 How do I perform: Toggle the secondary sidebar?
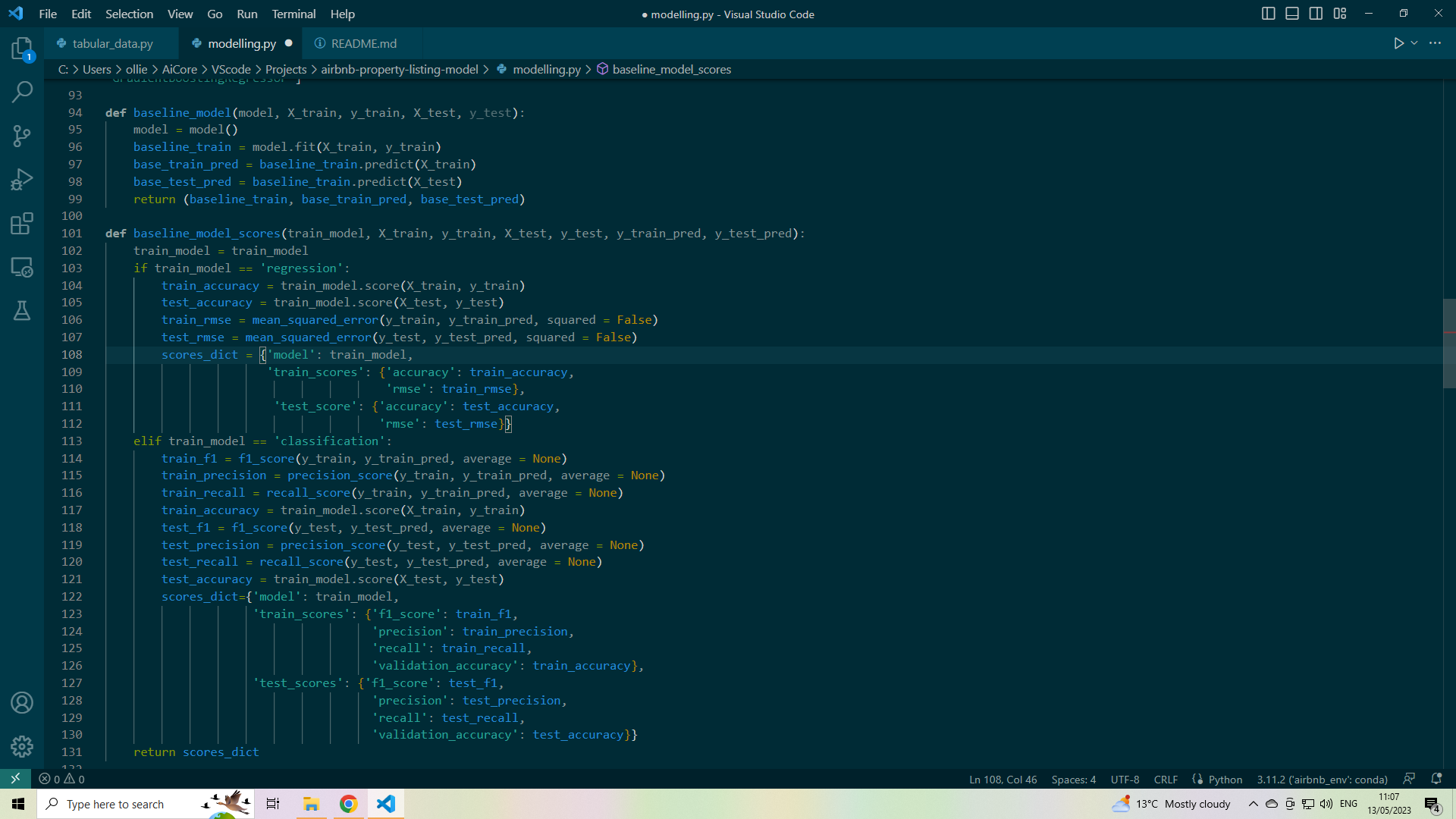(x=1316, y=13)
